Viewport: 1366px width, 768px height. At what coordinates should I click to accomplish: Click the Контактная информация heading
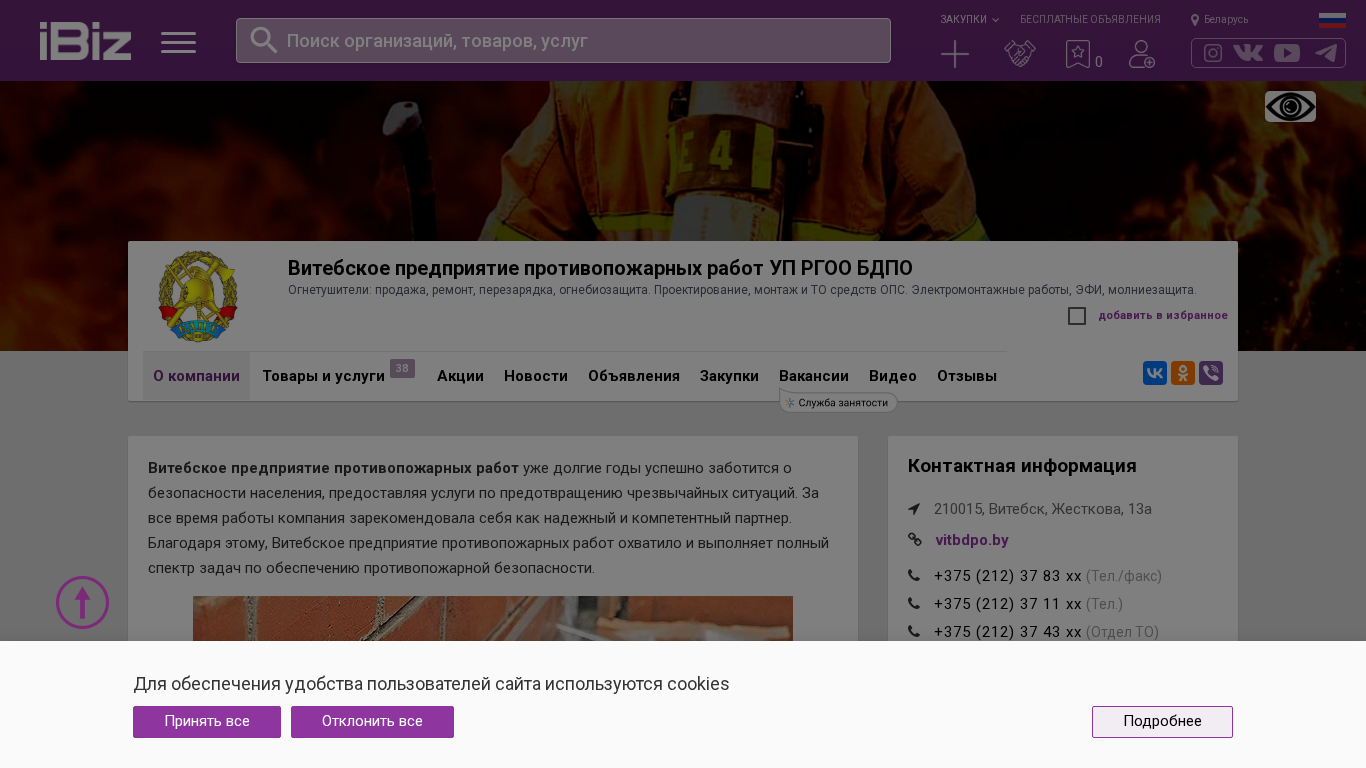tap(1022, 466)
